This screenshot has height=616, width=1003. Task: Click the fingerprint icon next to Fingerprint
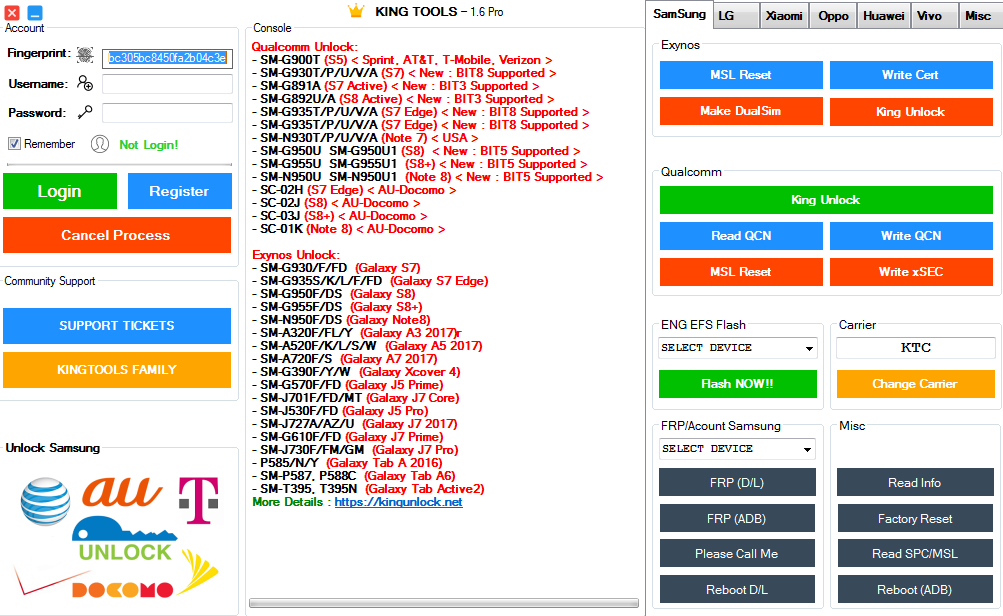click(x=85, y=55)
